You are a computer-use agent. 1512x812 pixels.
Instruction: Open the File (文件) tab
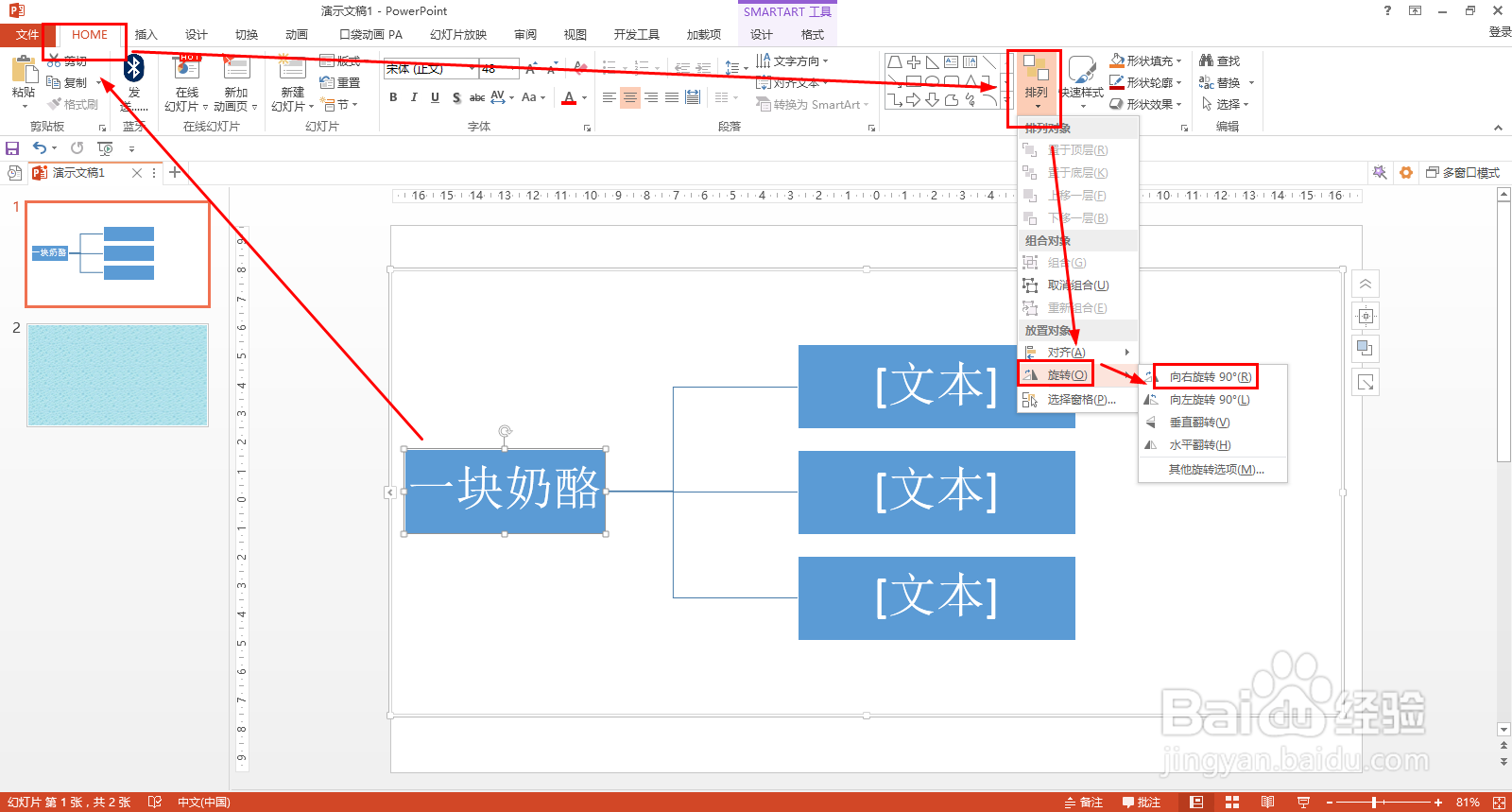pos(26,35)
